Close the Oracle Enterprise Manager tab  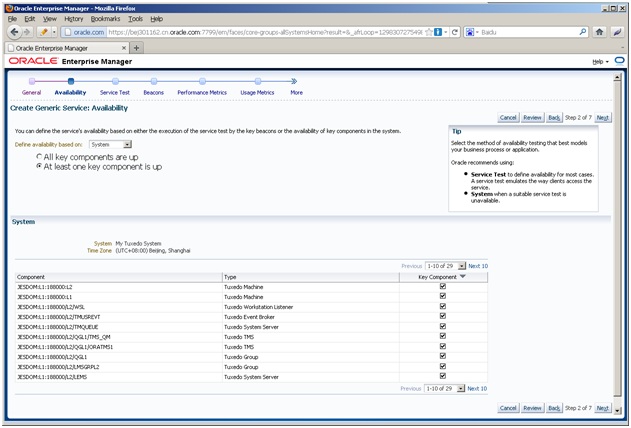click(x=124, y=48)
